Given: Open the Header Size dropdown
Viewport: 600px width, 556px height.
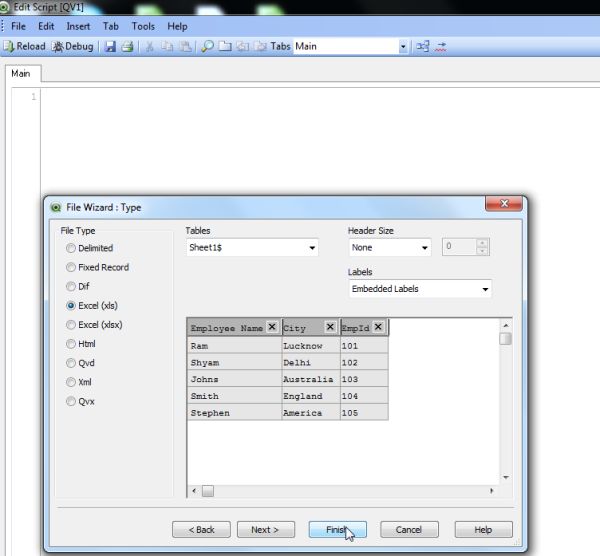Looking at the screenshot, I should pyautogui.click(x=390, y=248).
